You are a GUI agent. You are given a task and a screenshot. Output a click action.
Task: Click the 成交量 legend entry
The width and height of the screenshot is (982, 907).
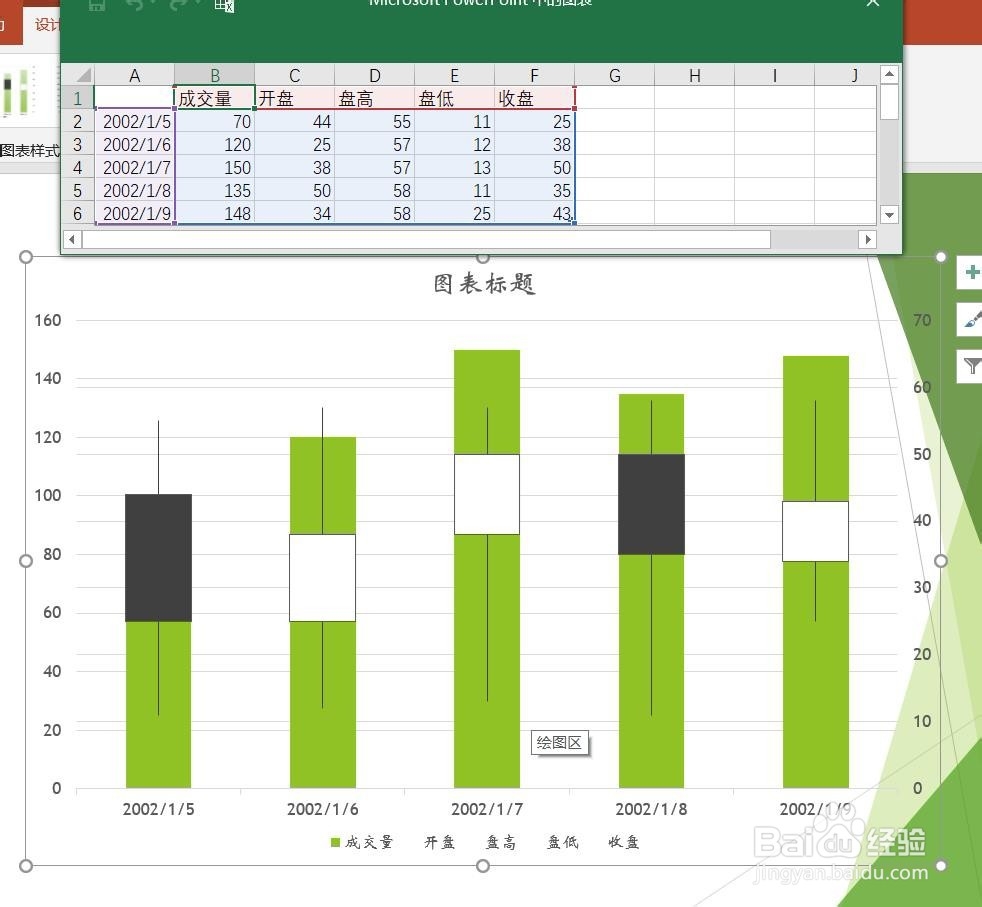[362, 842]
